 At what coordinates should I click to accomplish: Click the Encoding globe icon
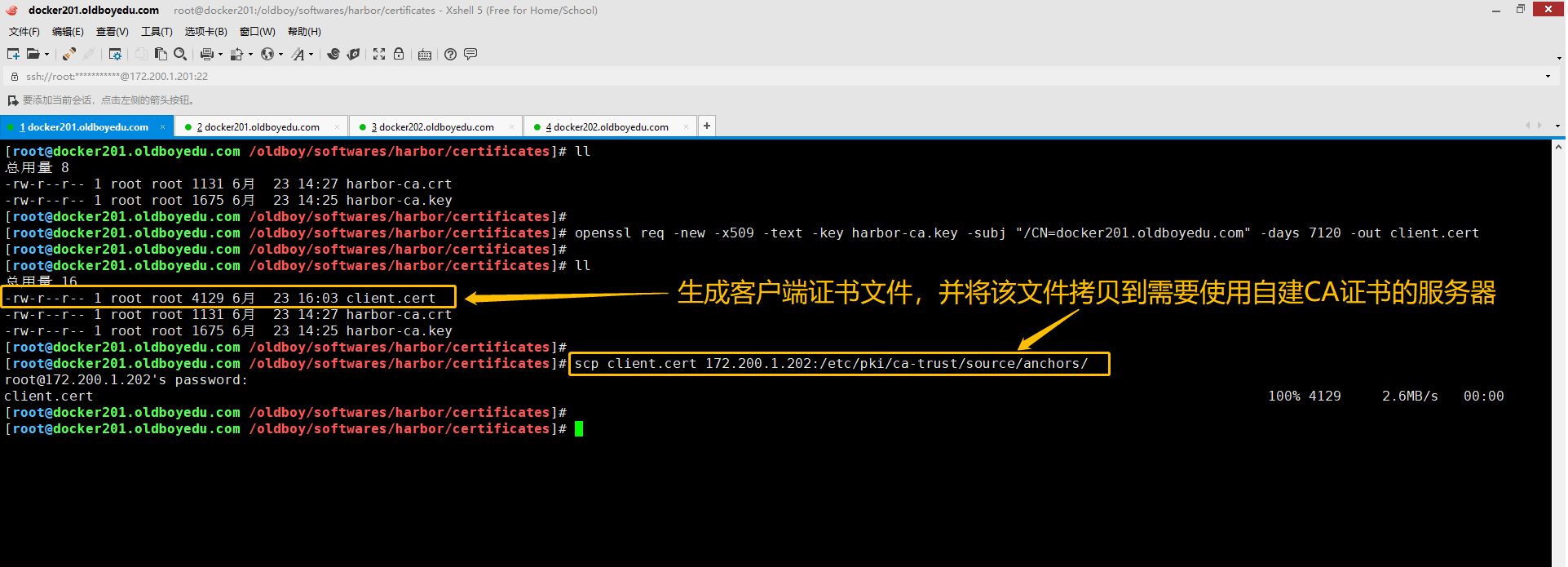(x=267, y=54)
